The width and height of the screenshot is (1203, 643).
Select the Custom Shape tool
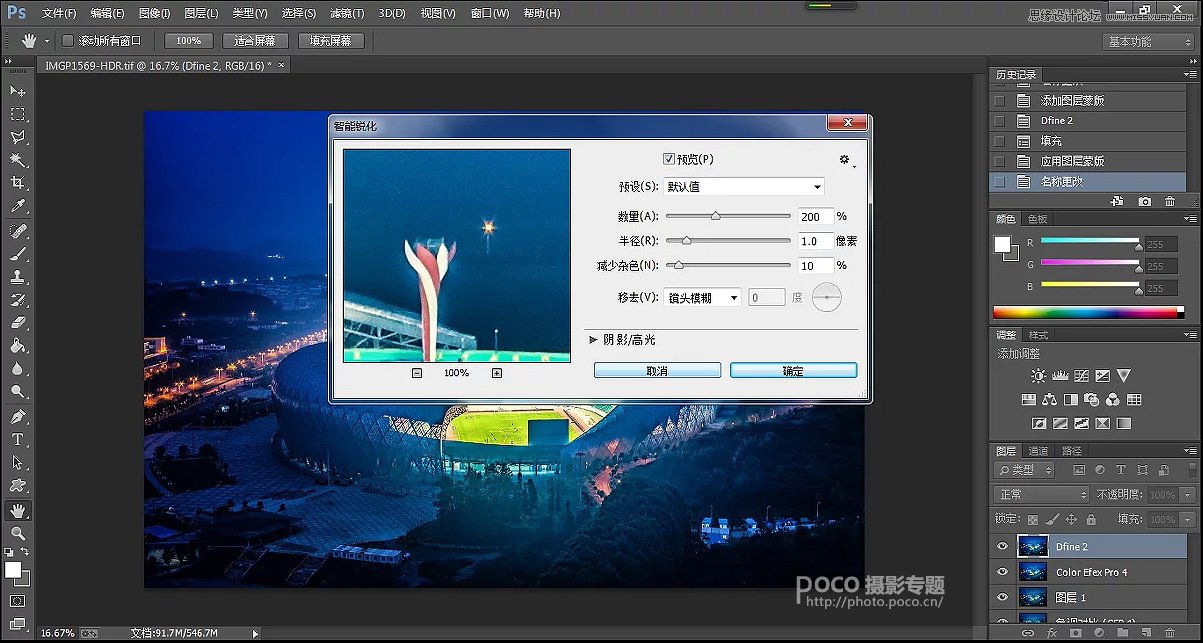18,485
